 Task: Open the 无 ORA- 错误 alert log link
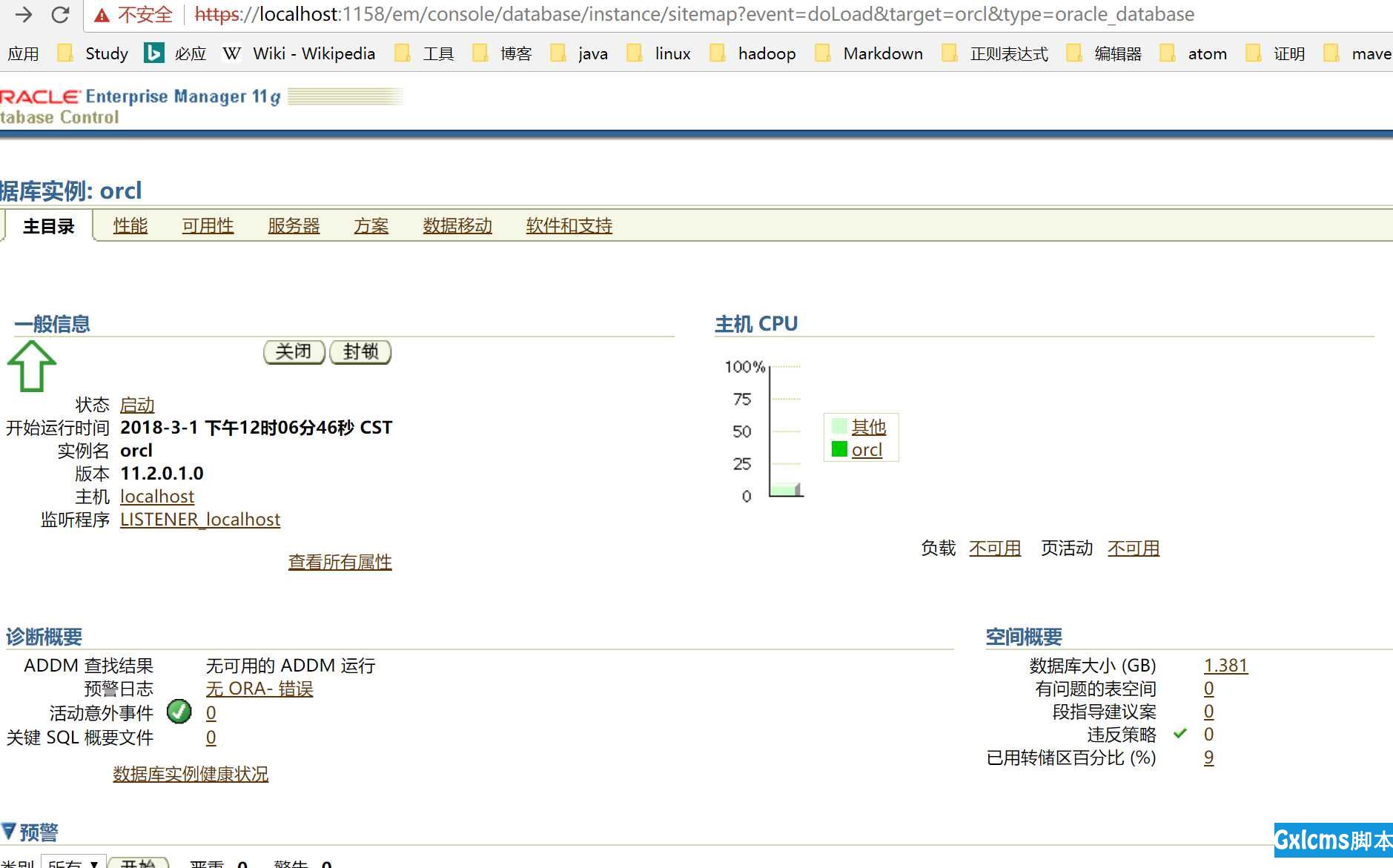tap(259, 689)
